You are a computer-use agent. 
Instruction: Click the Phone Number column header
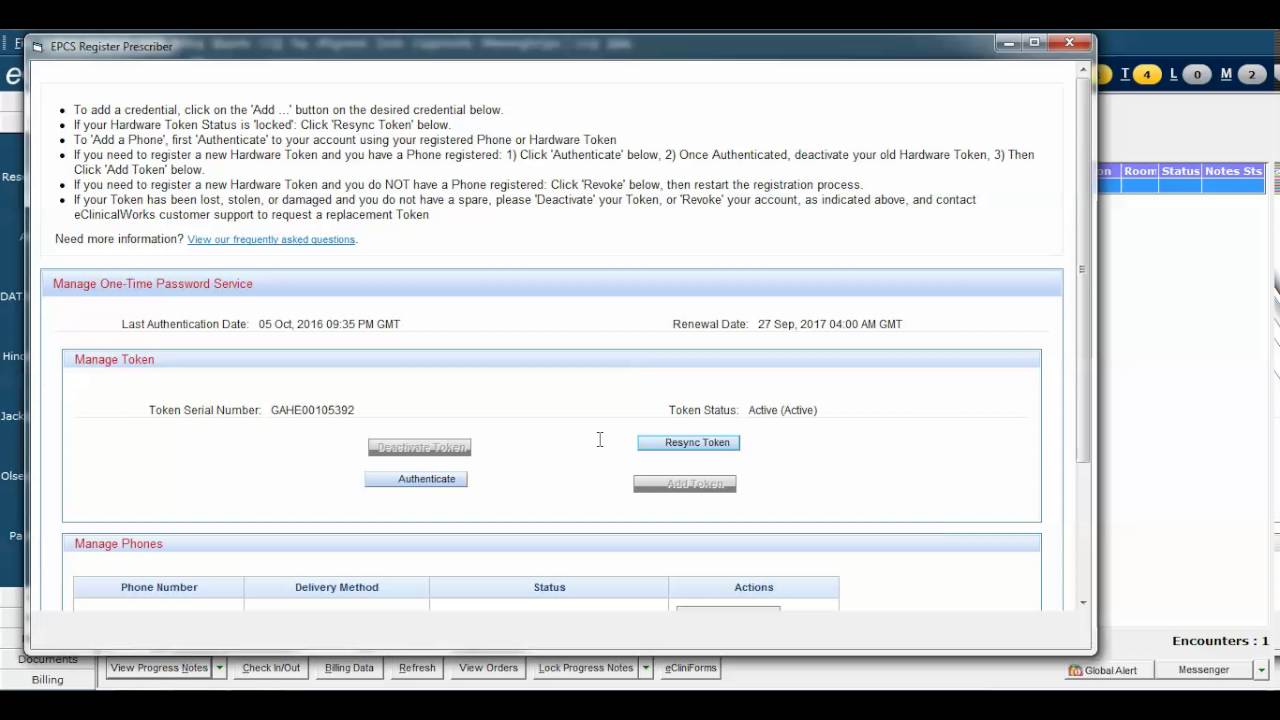(x=159, y=587)
